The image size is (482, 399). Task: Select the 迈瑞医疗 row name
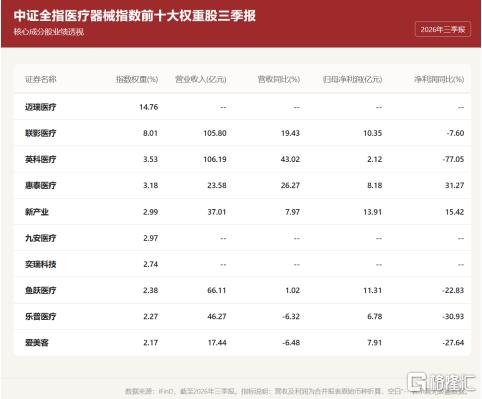tap(41, 107)
